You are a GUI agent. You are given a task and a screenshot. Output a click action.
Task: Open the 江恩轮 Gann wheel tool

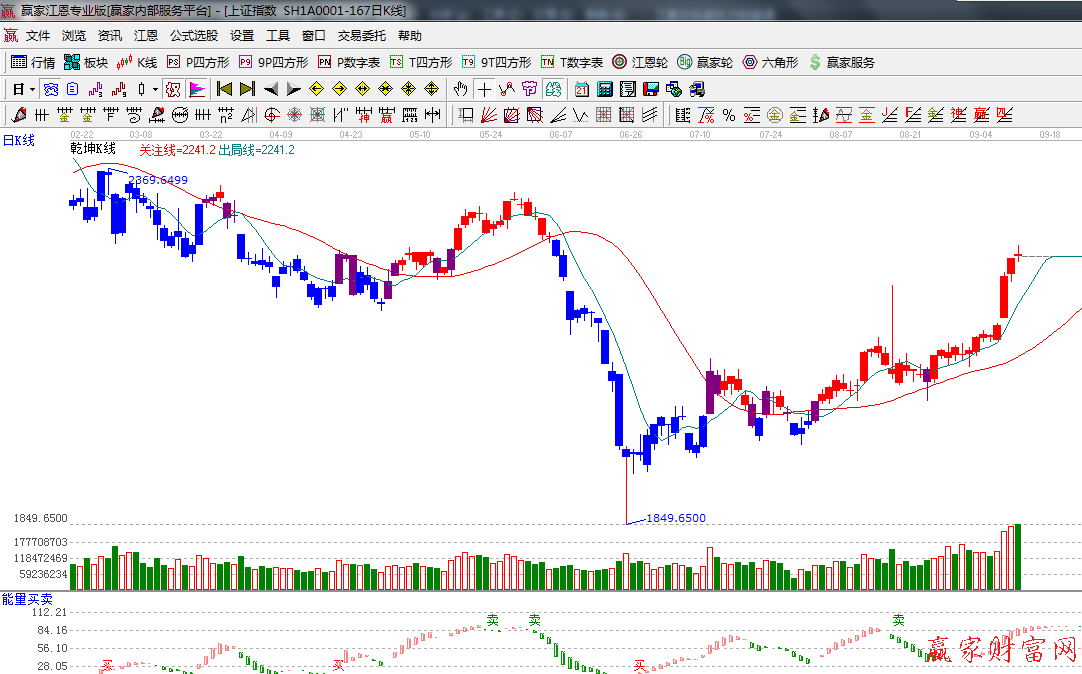tap(640, 62)
